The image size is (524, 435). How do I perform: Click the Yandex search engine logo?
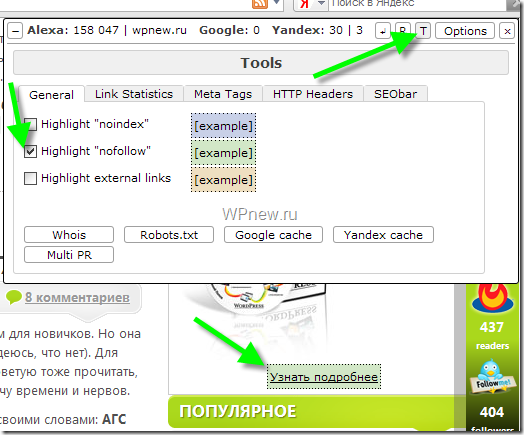(x=304, y=4)
